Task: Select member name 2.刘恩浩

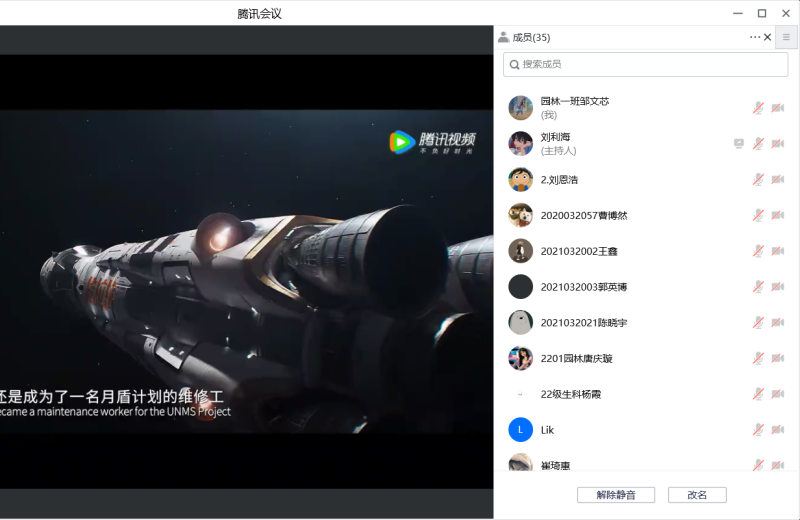Action: point(559,180)
